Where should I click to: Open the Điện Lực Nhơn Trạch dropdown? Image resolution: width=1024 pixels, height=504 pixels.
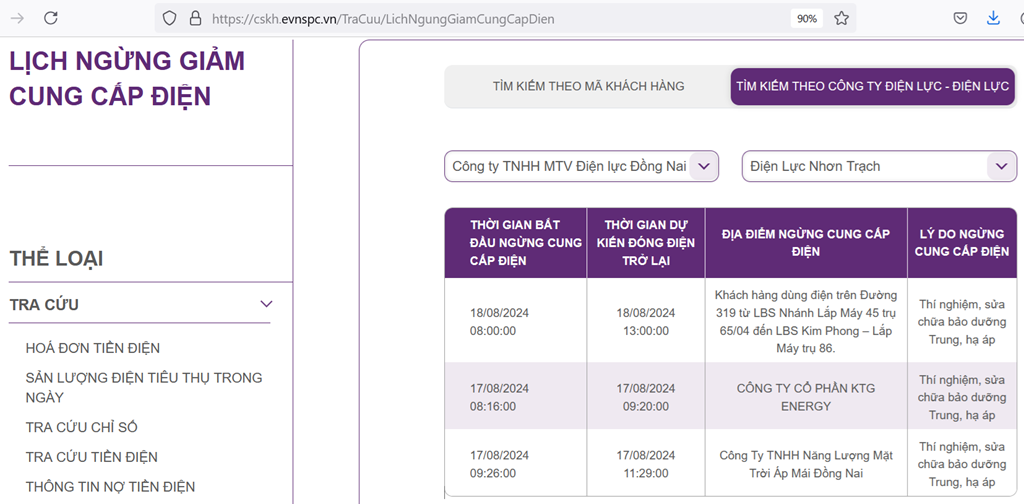tap(879, 166)
